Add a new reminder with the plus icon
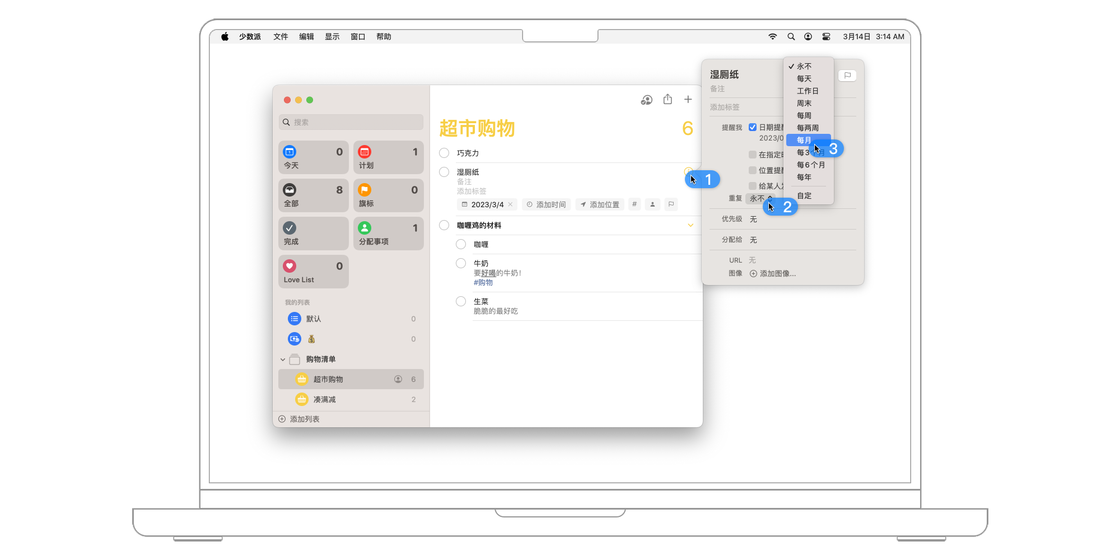This screenshot has width=1120, height=560. click(x=688, y=99)
